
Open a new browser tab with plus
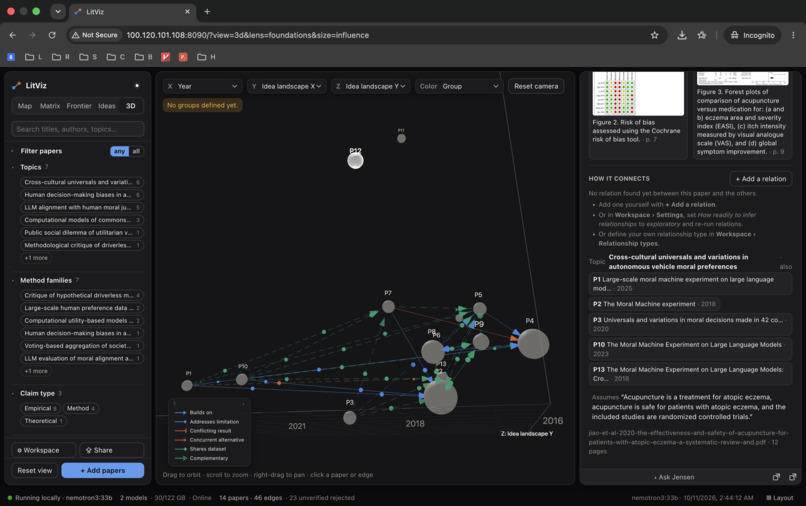pos(207,11)
